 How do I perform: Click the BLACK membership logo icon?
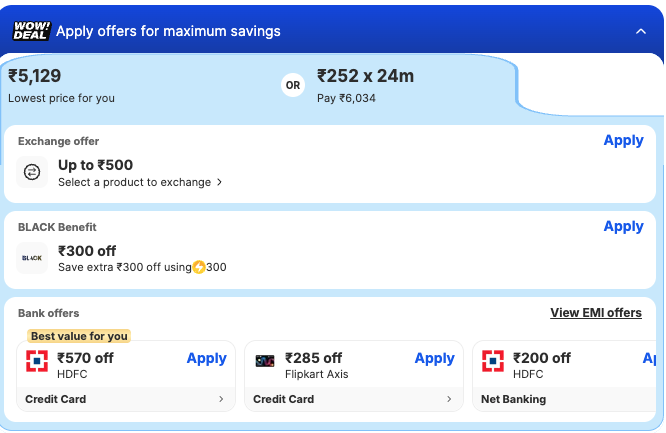click(x=32, y=259)
